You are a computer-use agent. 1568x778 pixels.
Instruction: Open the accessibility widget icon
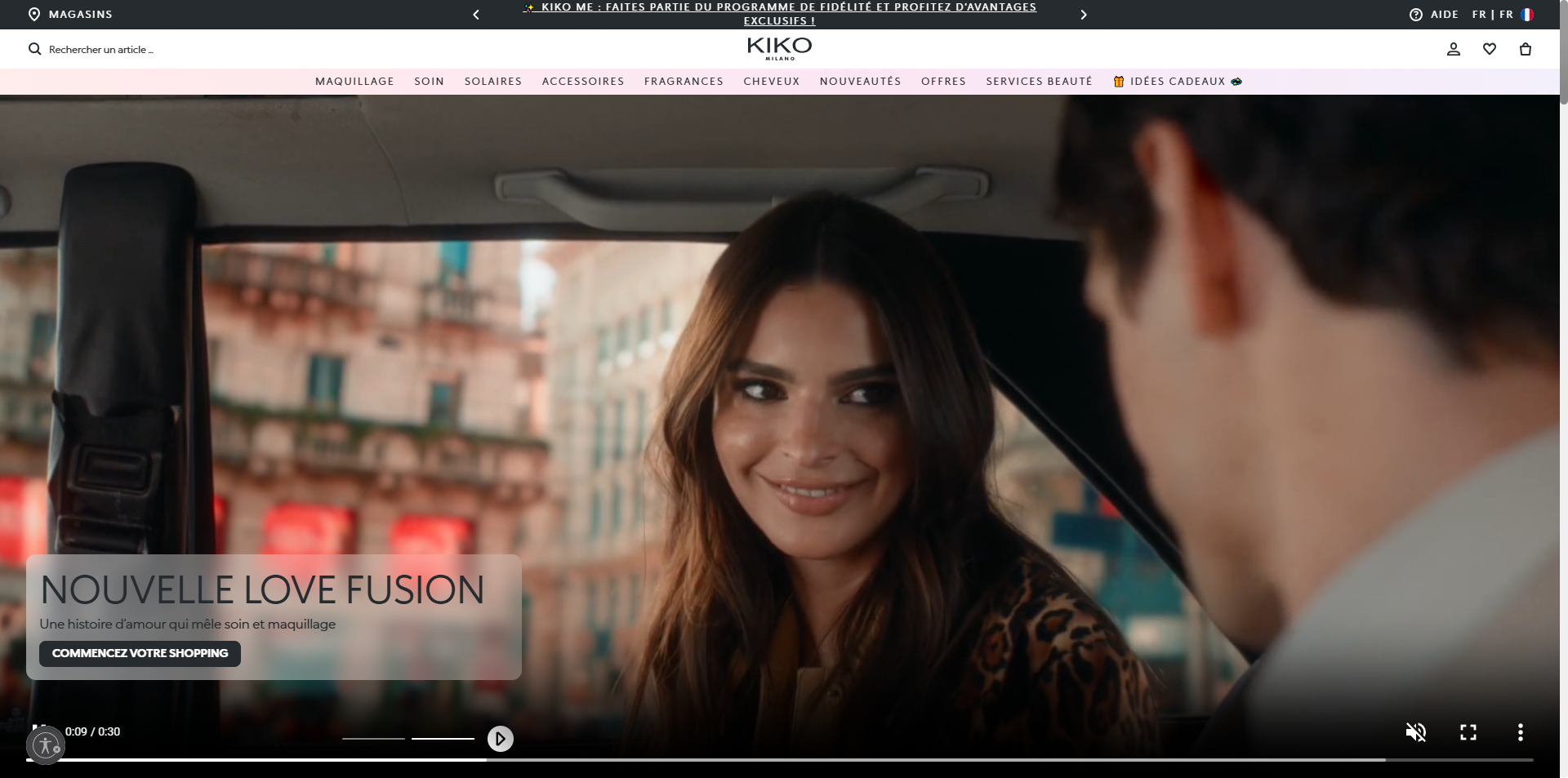[x=46, y=745]
